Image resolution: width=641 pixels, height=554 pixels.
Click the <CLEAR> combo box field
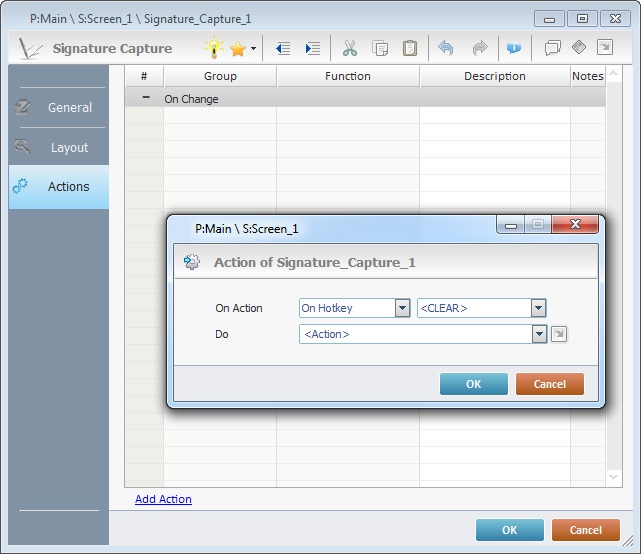[481, 308]
